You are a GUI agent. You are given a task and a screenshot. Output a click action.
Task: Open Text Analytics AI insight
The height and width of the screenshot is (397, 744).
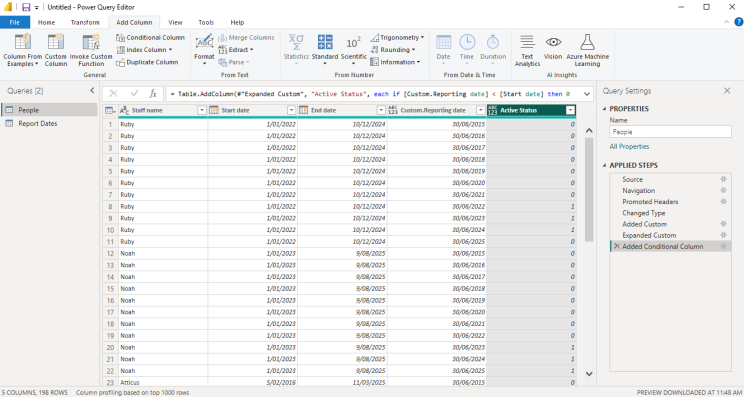[x=528, y=50]
